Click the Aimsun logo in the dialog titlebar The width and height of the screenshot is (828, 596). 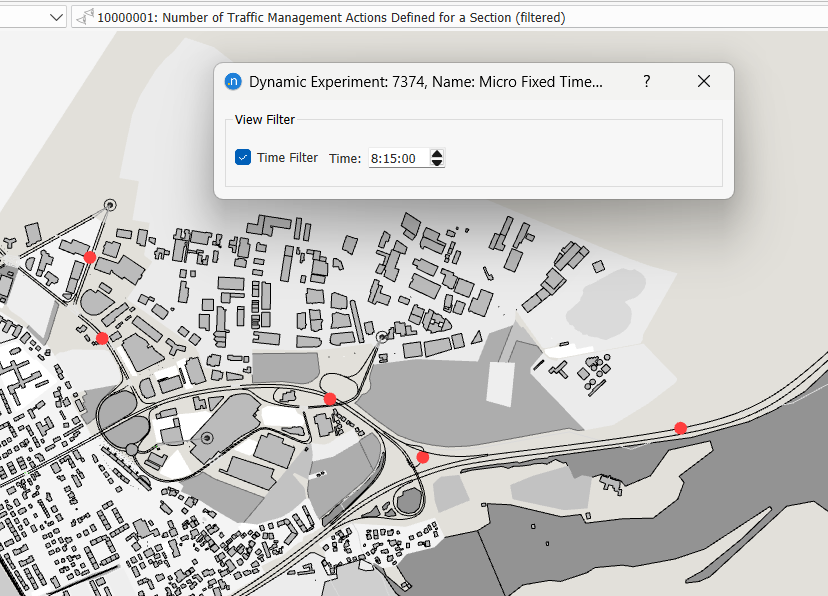pyautogui.click(x=233, y=81)
